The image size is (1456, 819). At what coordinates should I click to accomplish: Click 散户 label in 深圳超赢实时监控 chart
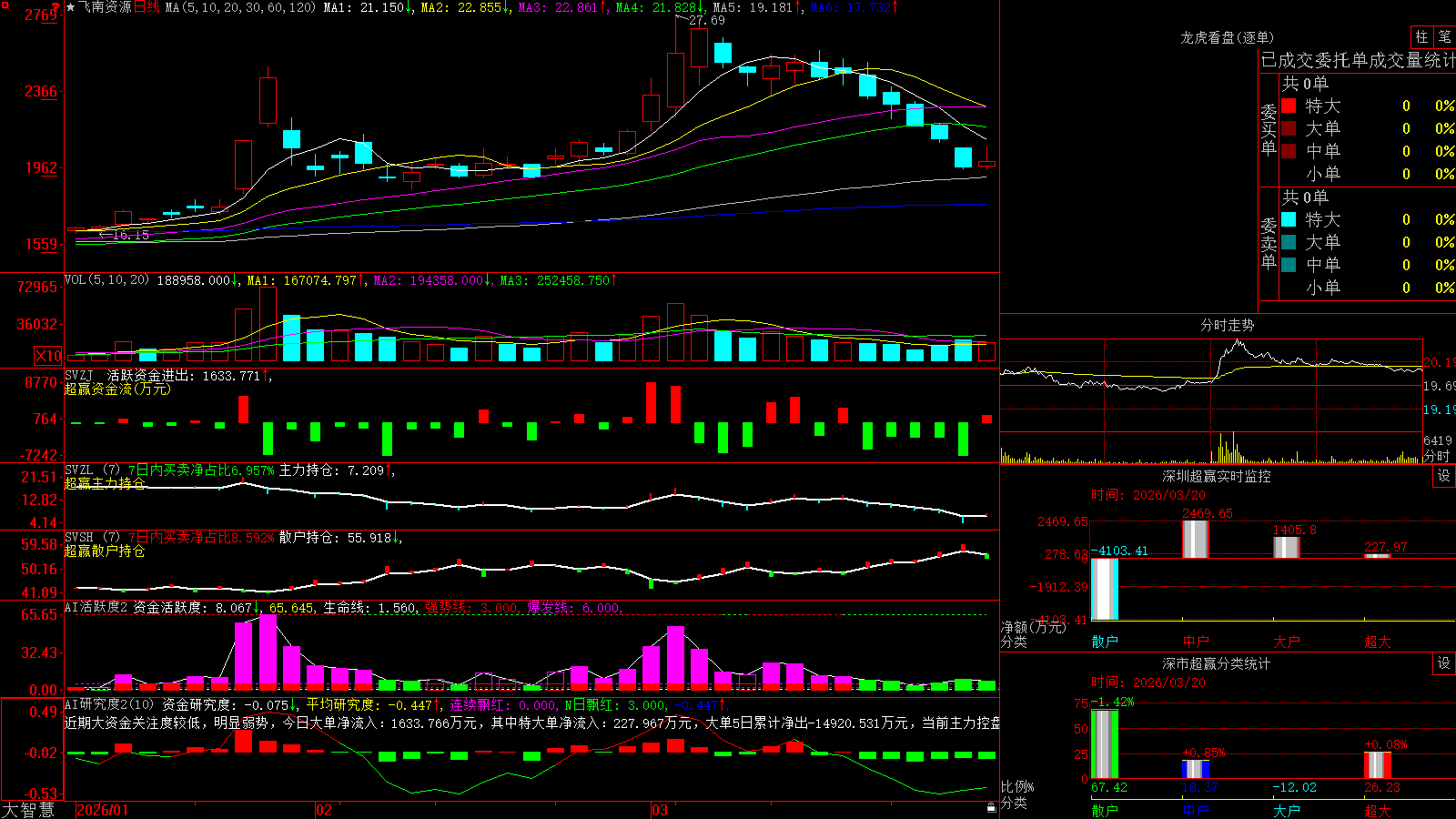1105,642
